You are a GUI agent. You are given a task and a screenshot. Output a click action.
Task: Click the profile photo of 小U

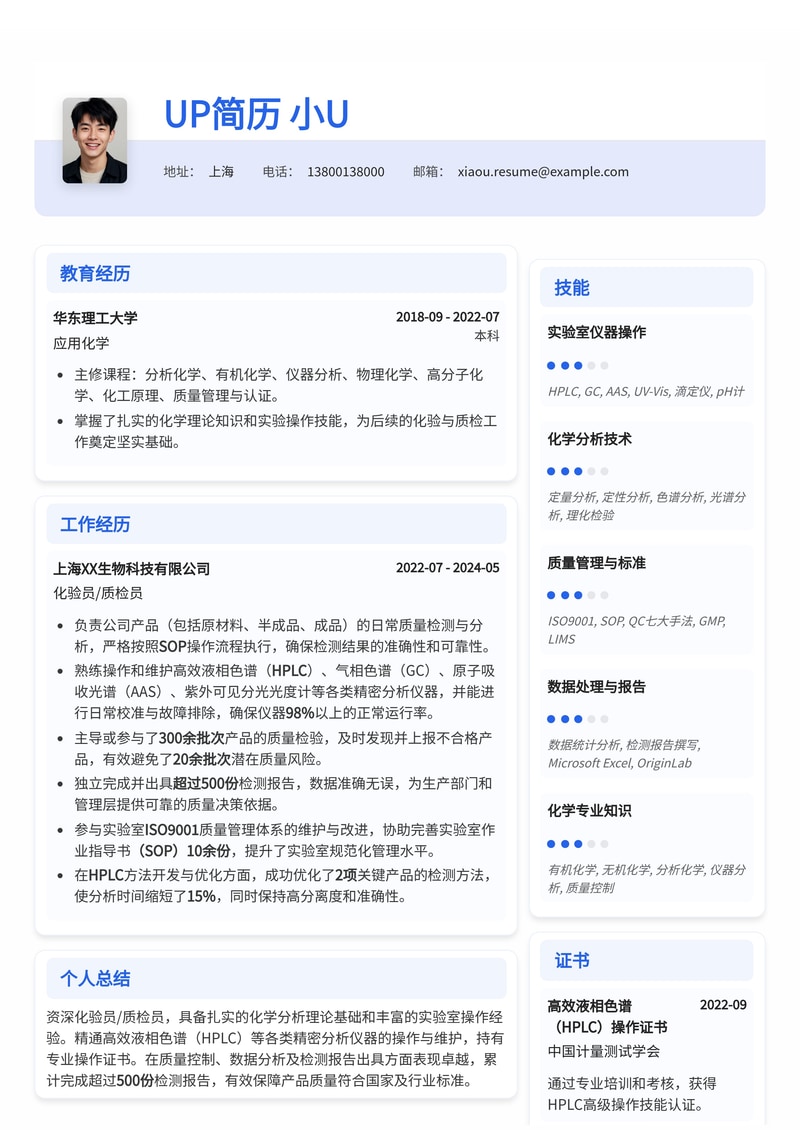(x=95, y=140)
